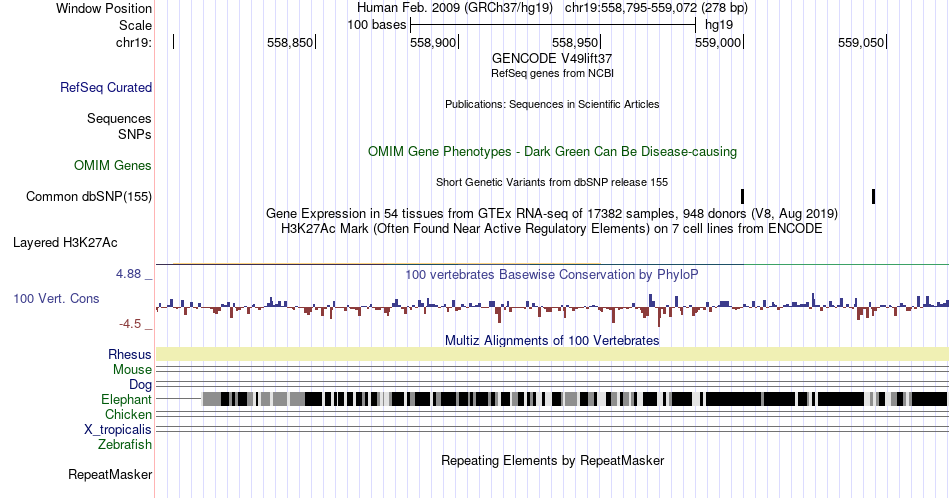The width and height of the screenshot is (950, 498).
Task: Click the Publications: Sequences in Scientific Articles title
Action: 552,104
